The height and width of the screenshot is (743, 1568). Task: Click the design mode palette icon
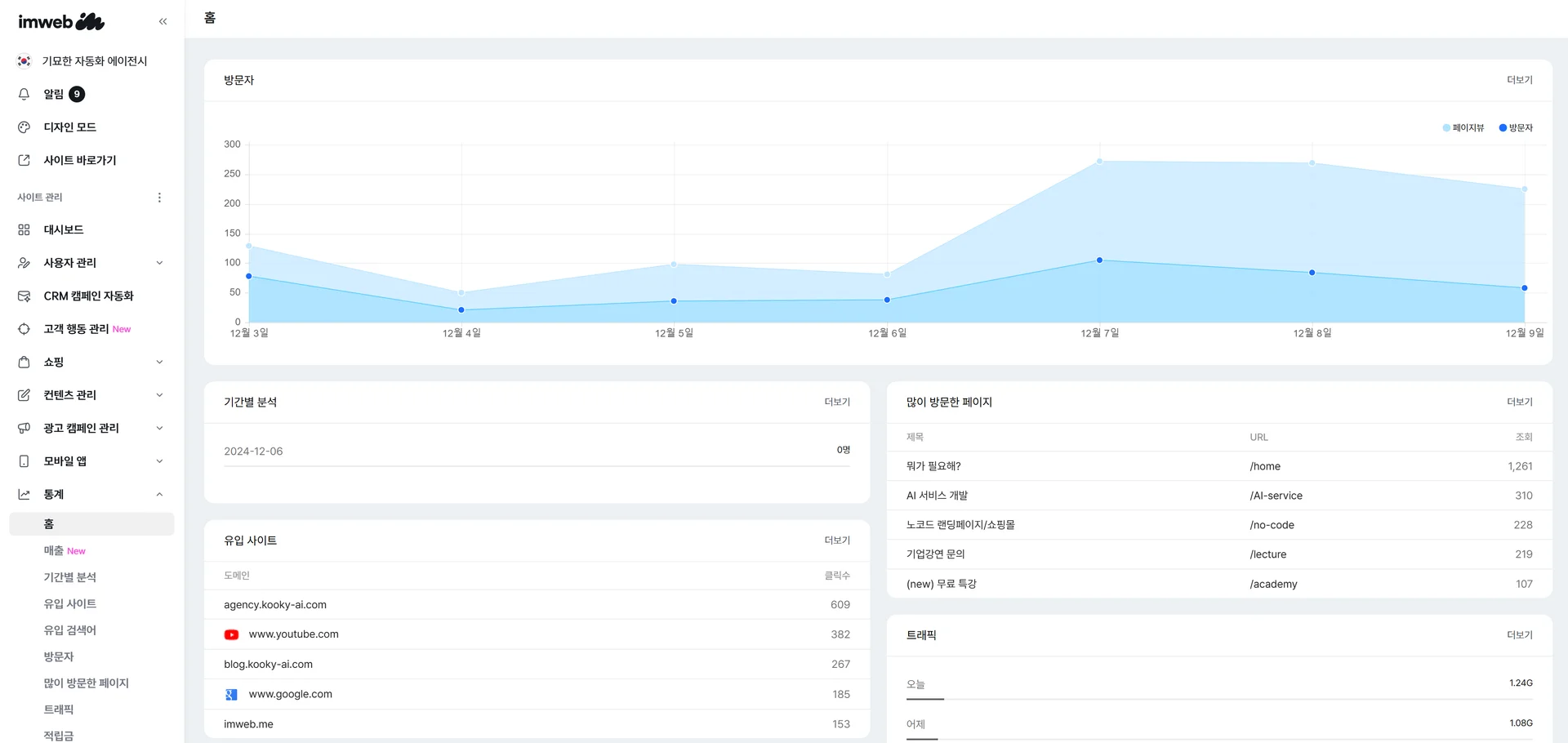24,127
